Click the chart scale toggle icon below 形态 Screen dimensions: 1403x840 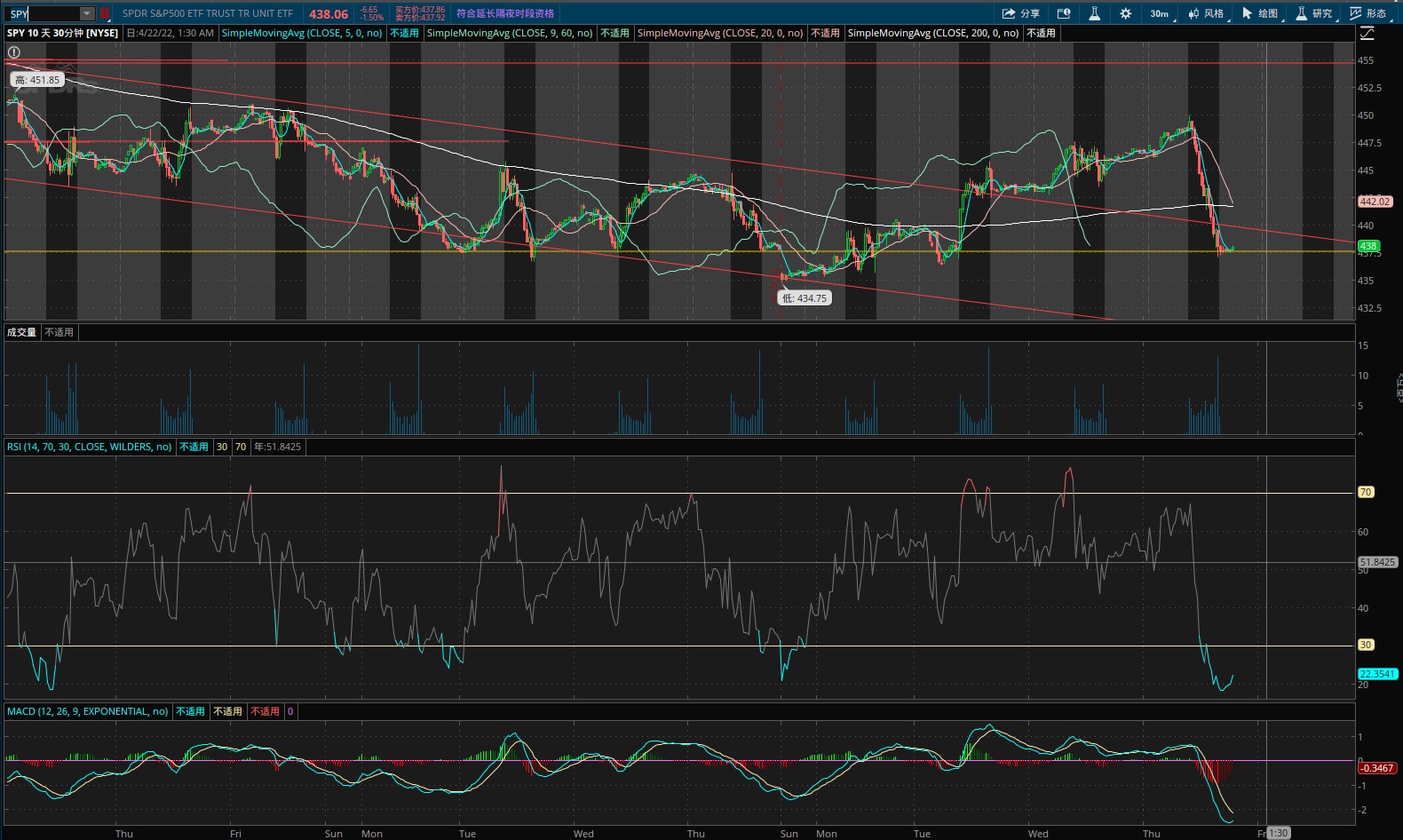click(x=1367, y=33)
